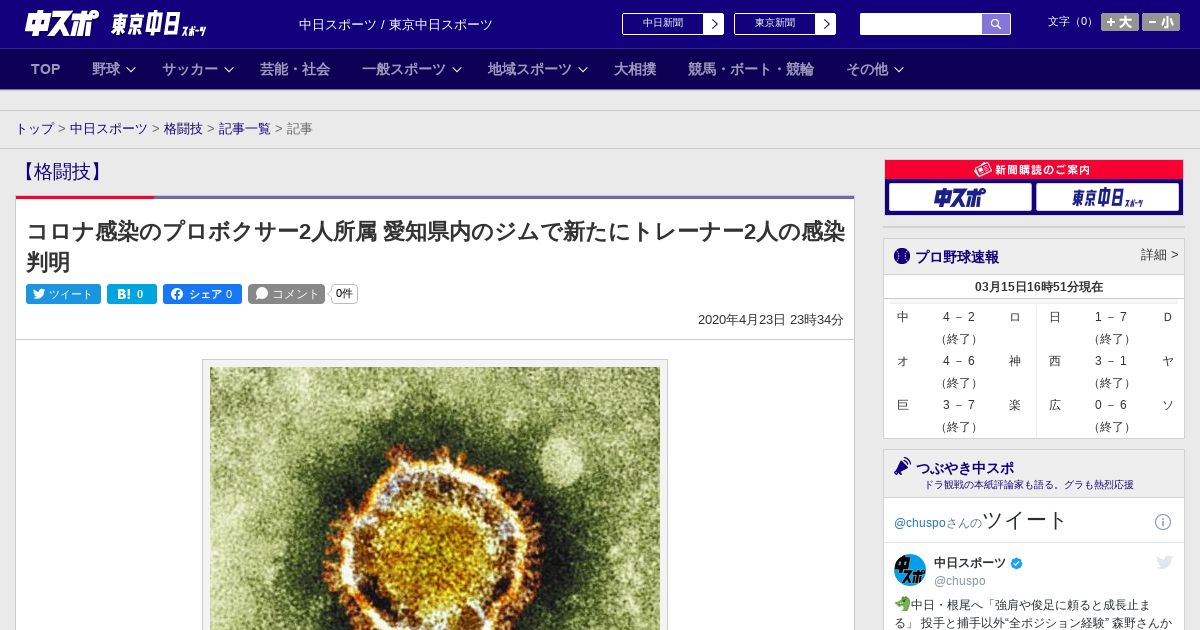Click the verified badge beside 中日スポーツ

1017,564
